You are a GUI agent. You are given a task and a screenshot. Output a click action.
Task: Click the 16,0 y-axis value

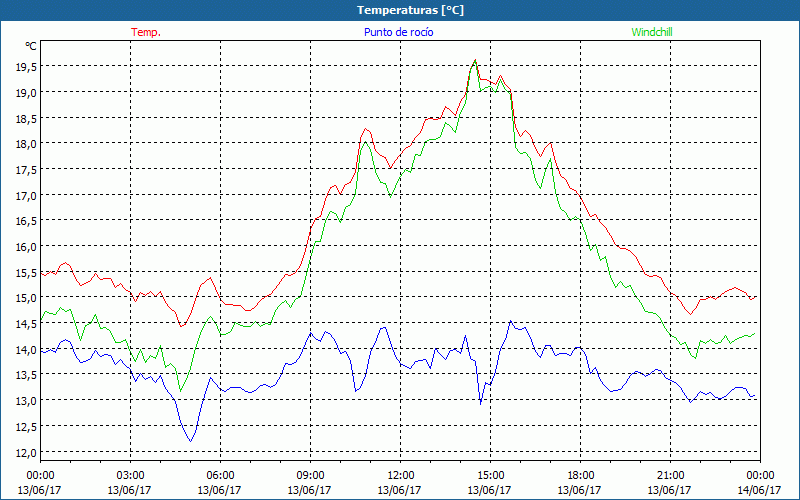point(24,246)
